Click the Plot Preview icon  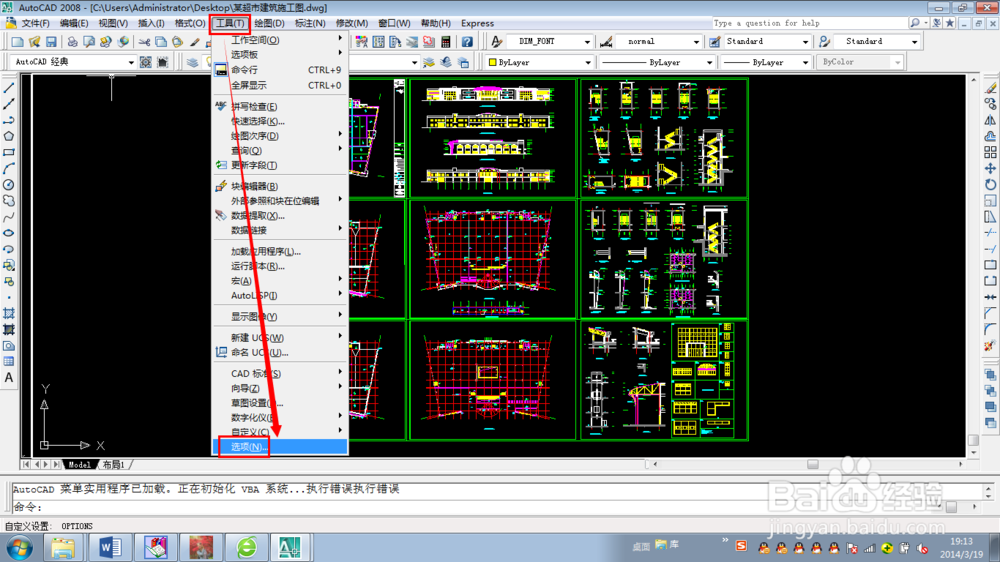coord(89,41)
